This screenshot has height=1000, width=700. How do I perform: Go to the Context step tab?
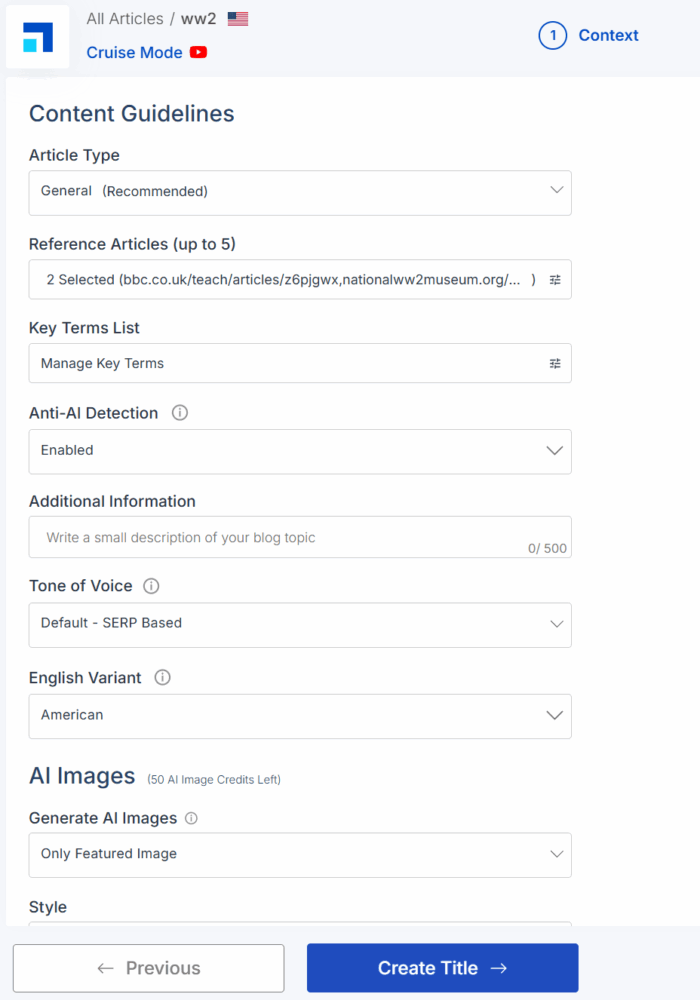click(589, 36)
